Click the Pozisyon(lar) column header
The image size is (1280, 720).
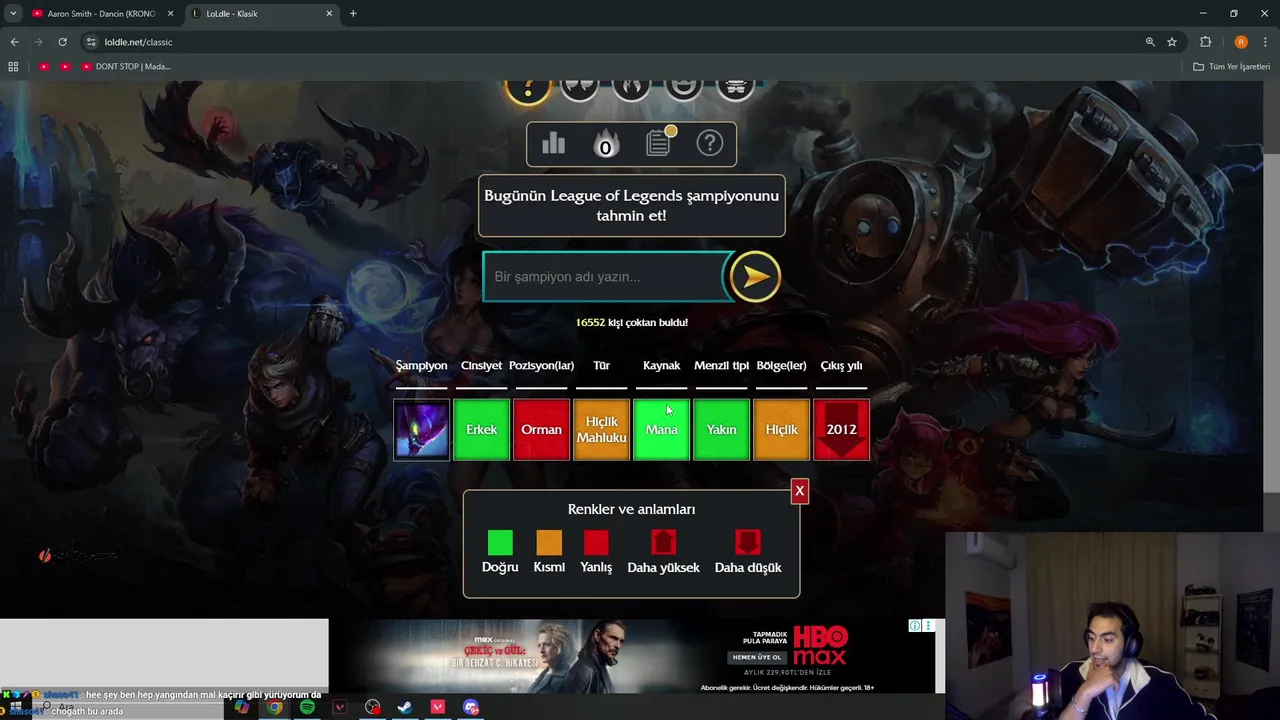point(541,366)
